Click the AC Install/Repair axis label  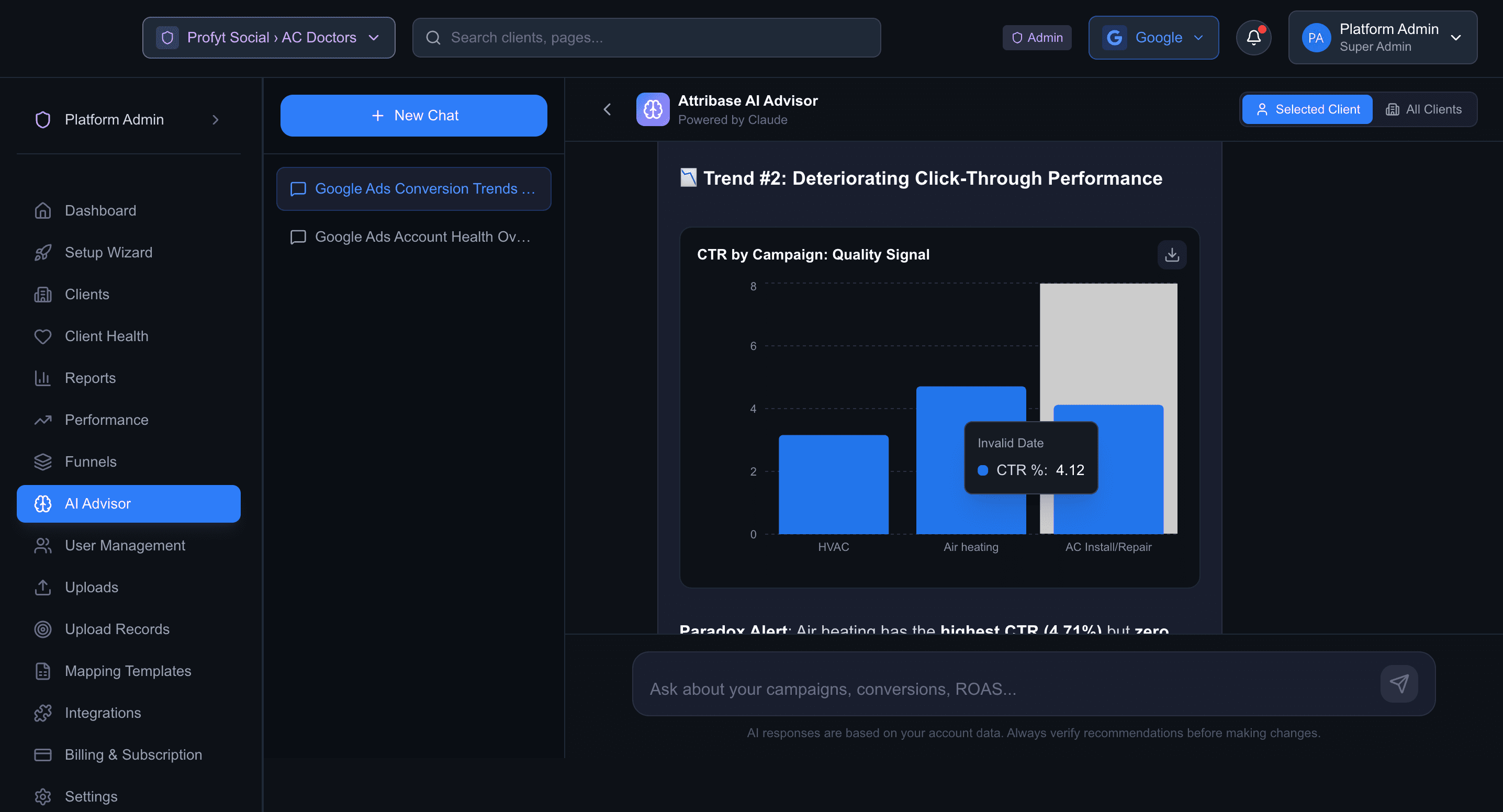[1108, 547]
